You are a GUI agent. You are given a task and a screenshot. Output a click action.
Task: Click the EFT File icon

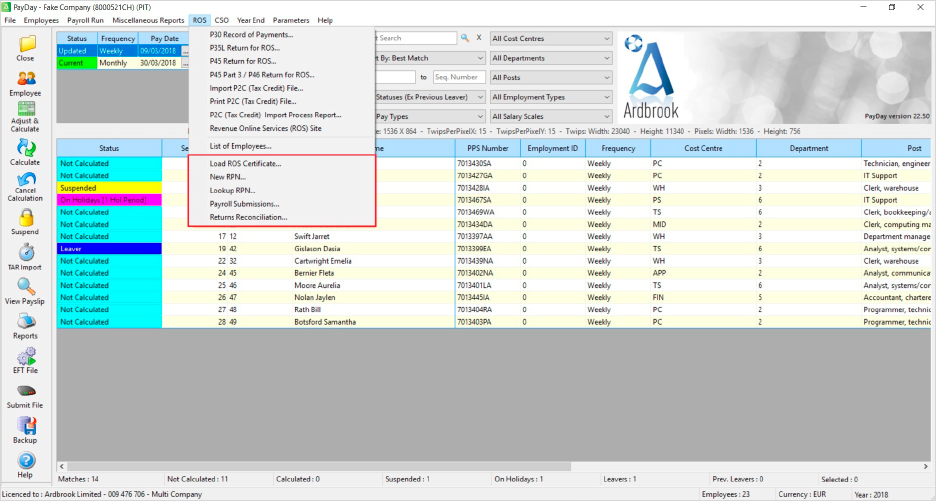click(26, 356)
